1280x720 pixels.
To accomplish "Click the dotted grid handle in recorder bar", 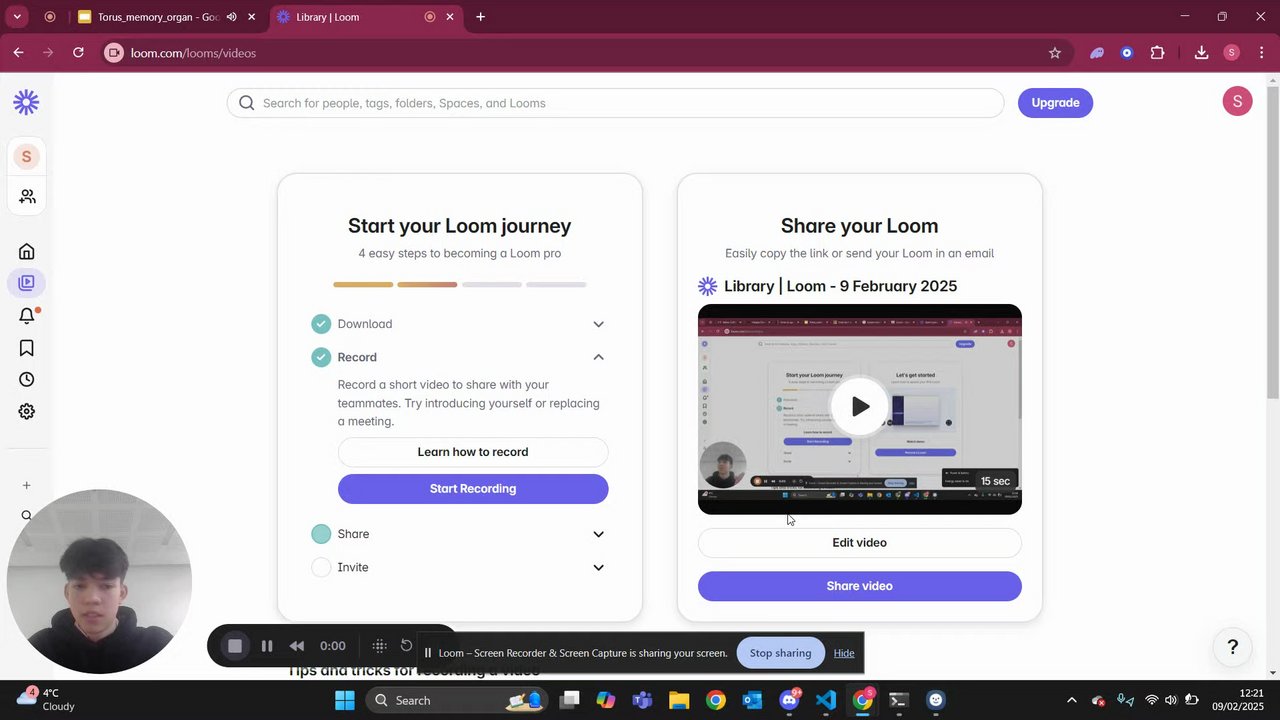I will (379, 646).
